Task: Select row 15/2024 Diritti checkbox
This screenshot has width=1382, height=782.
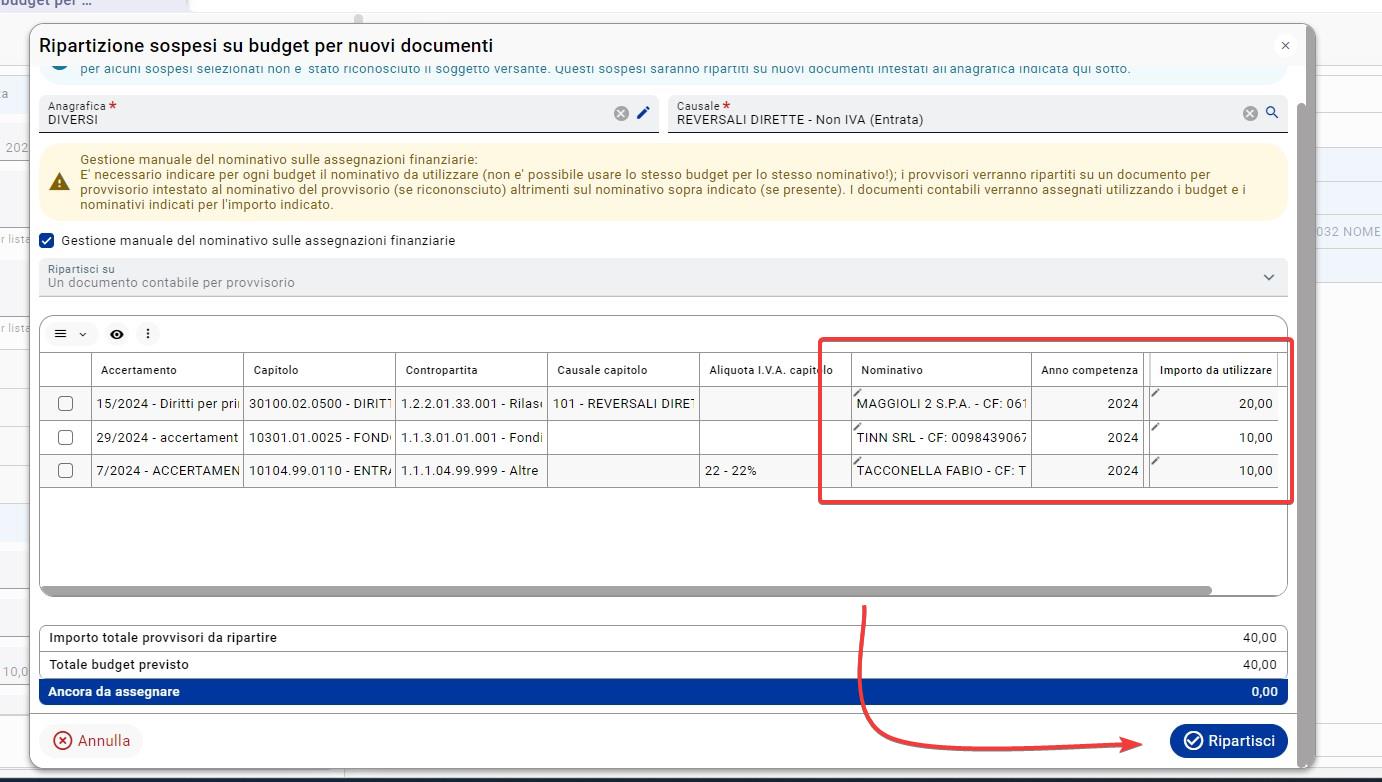Action: [x=66, y=404]
